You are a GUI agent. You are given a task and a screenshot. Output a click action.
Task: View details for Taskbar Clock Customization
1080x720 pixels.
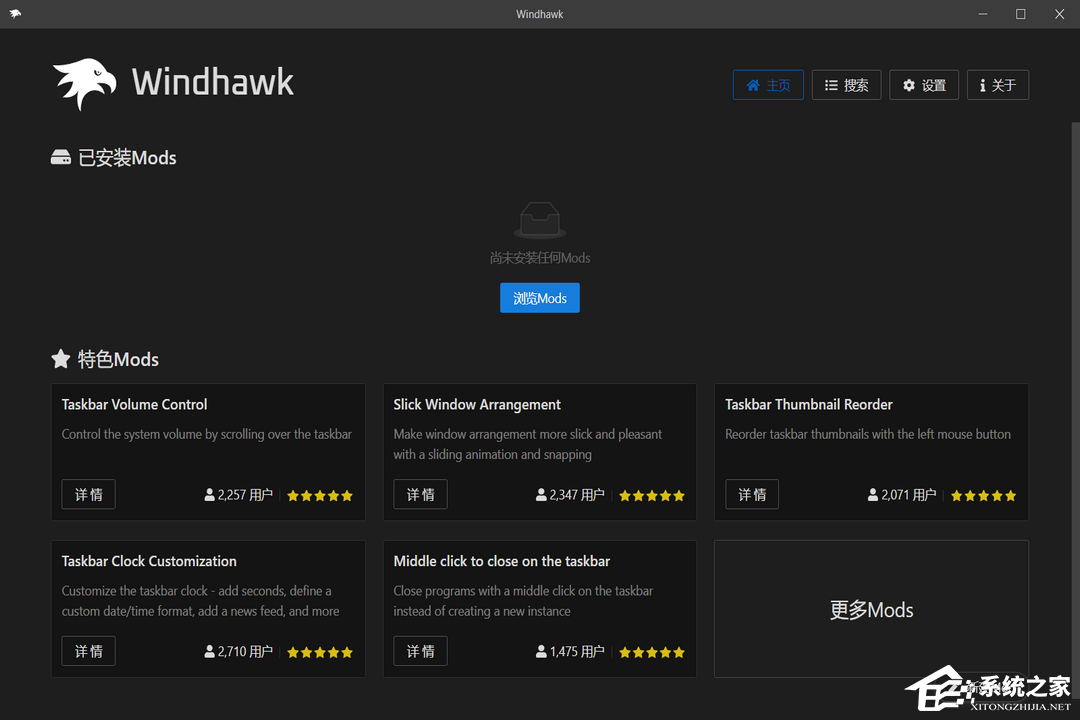pos(88,651)
